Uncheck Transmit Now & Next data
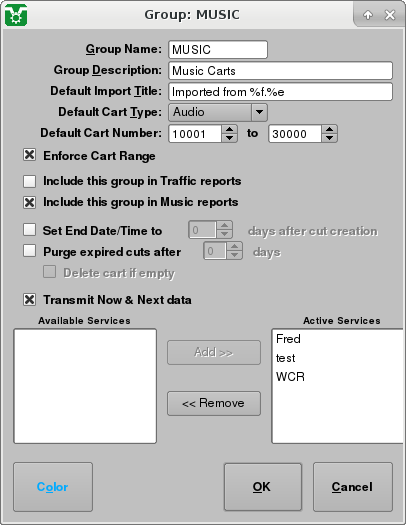The width and height of the screenshot is (406, 525). click(x=29, y=299)
